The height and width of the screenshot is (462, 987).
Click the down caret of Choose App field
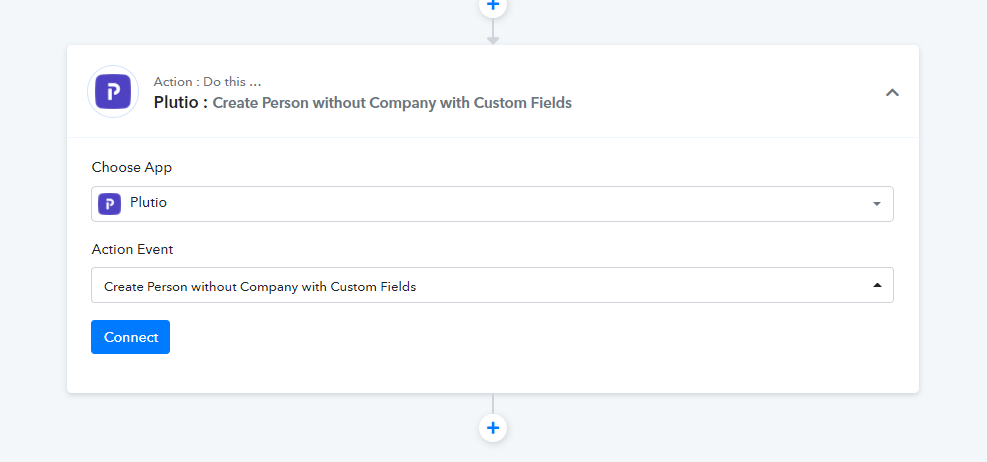[877, 204]
